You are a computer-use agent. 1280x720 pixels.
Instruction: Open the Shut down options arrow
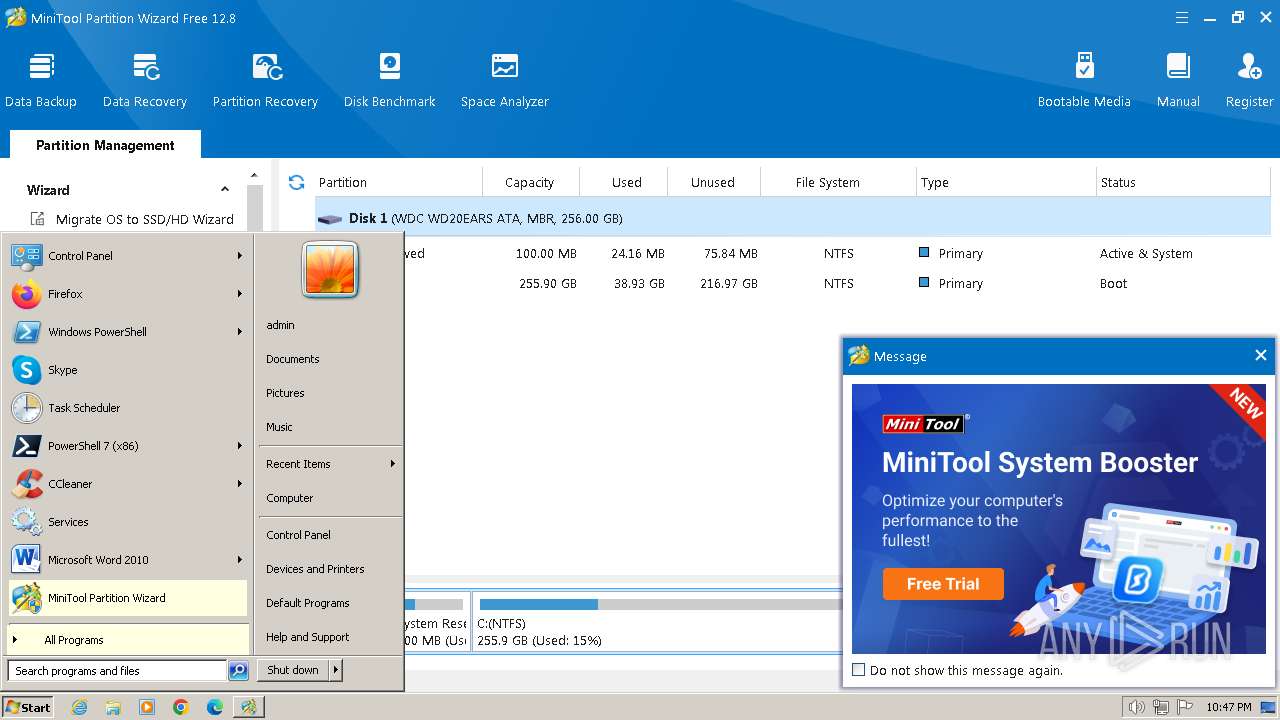point(336,670)
